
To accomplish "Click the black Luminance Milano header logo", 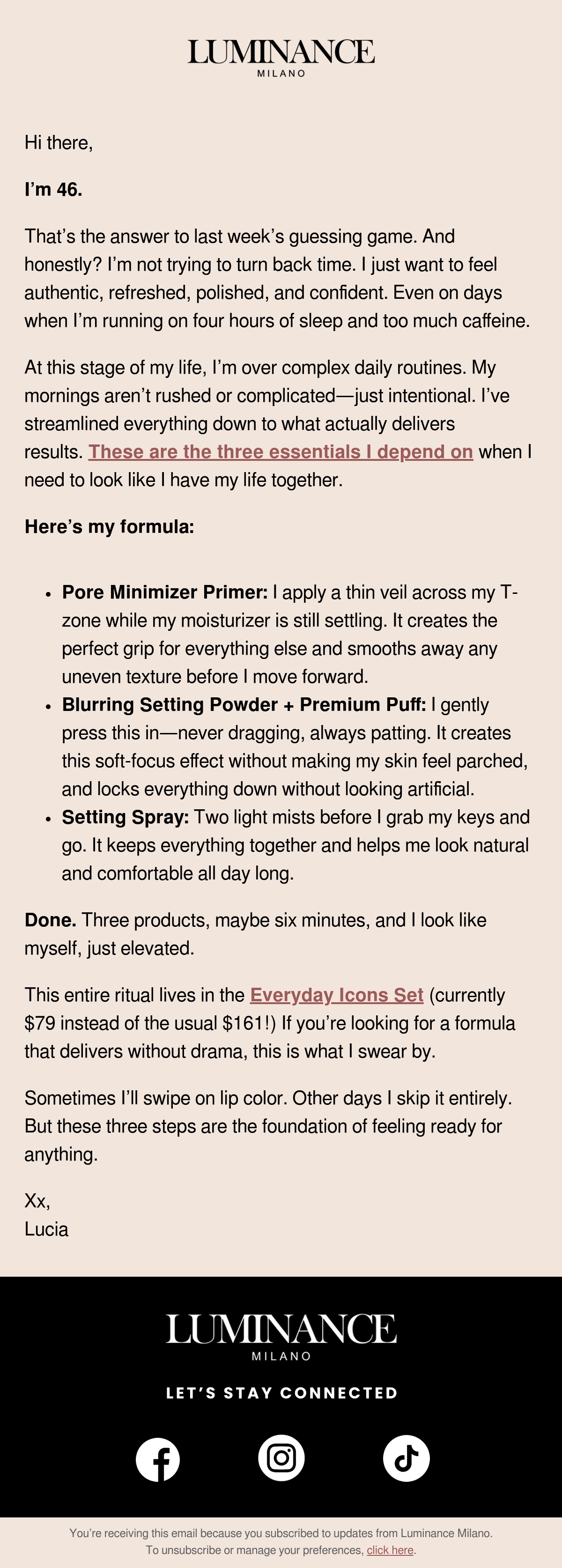I will [x=281, y=58].
